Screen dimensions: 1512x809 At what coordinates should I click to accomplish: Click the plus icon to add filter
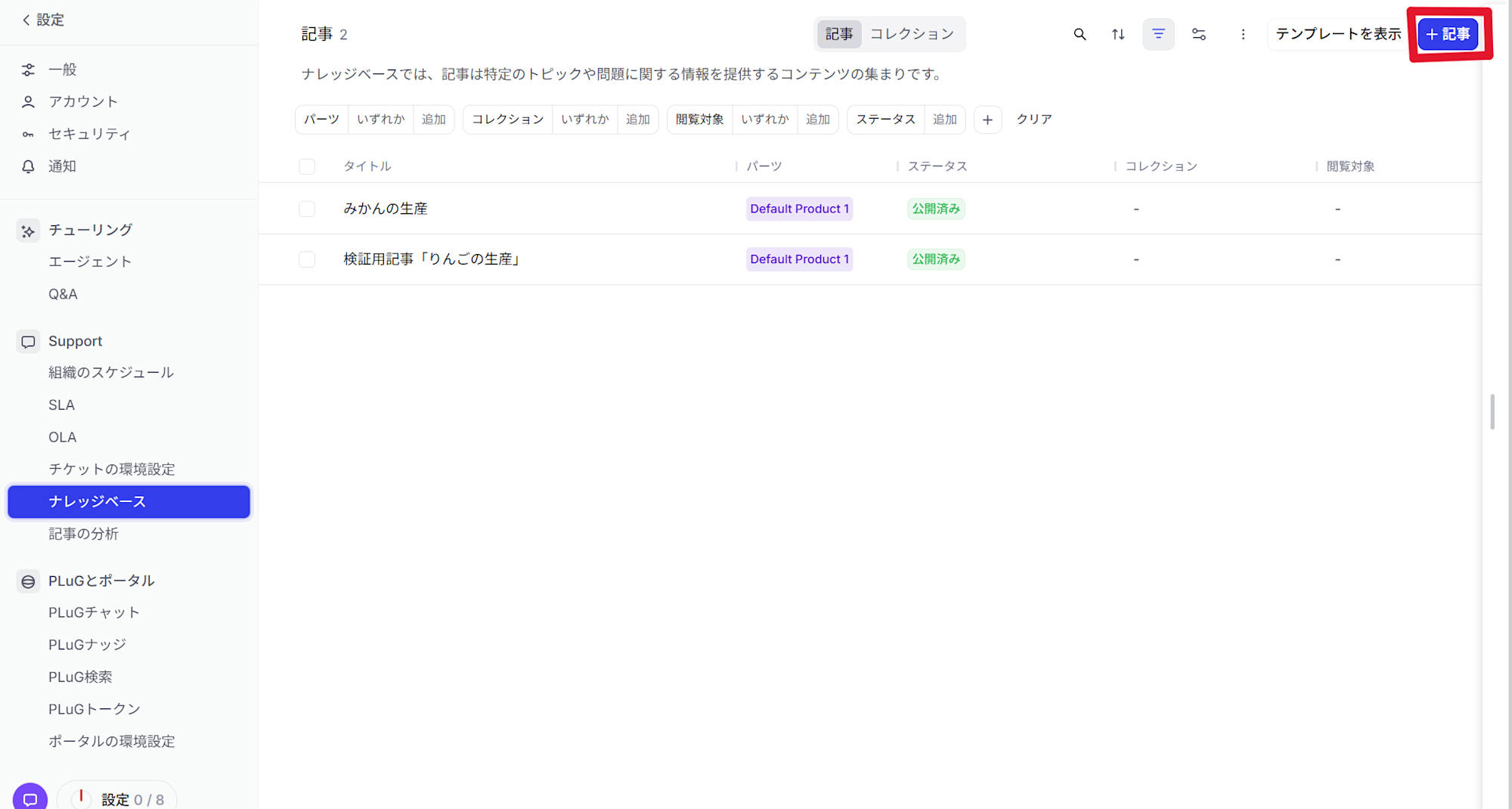tap(987, 119)
